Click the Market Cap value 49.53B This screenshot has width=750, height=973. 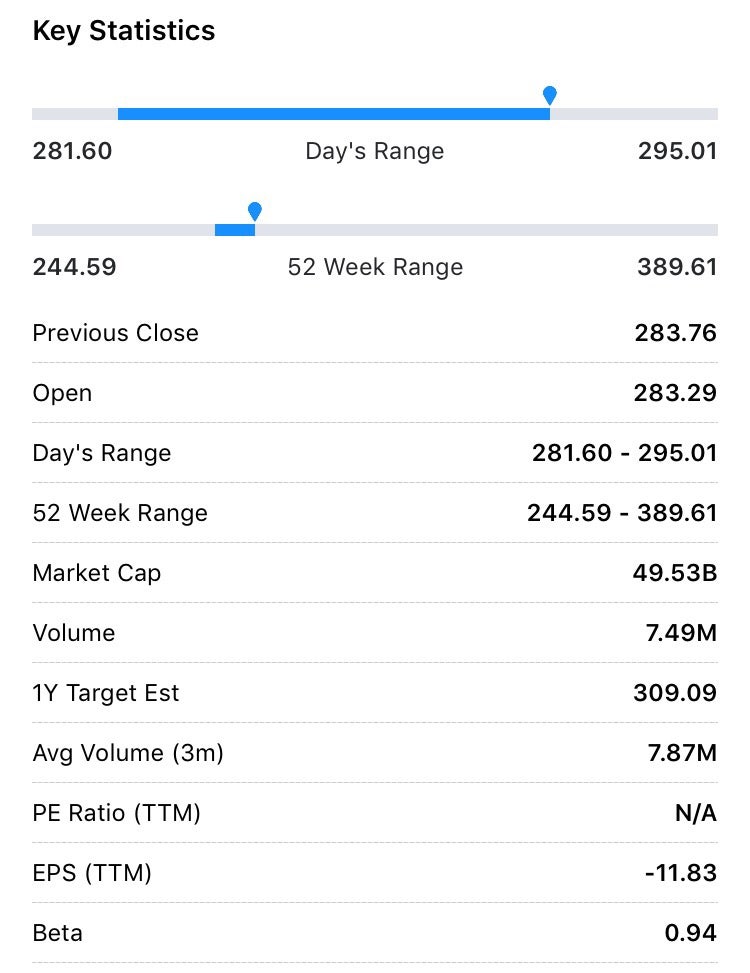click(x=675, y=573)
